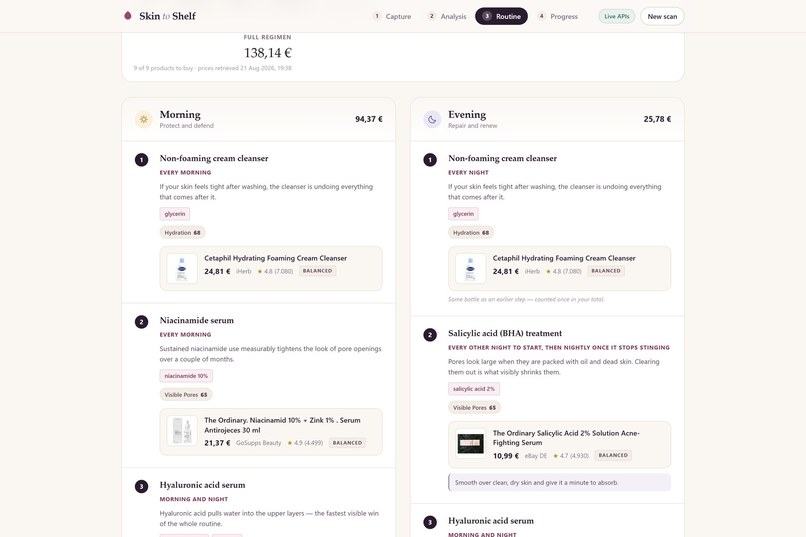
Task: Click the Visible Pores 65 chip under Salicylic acid
Action: [x=474, y=408]
